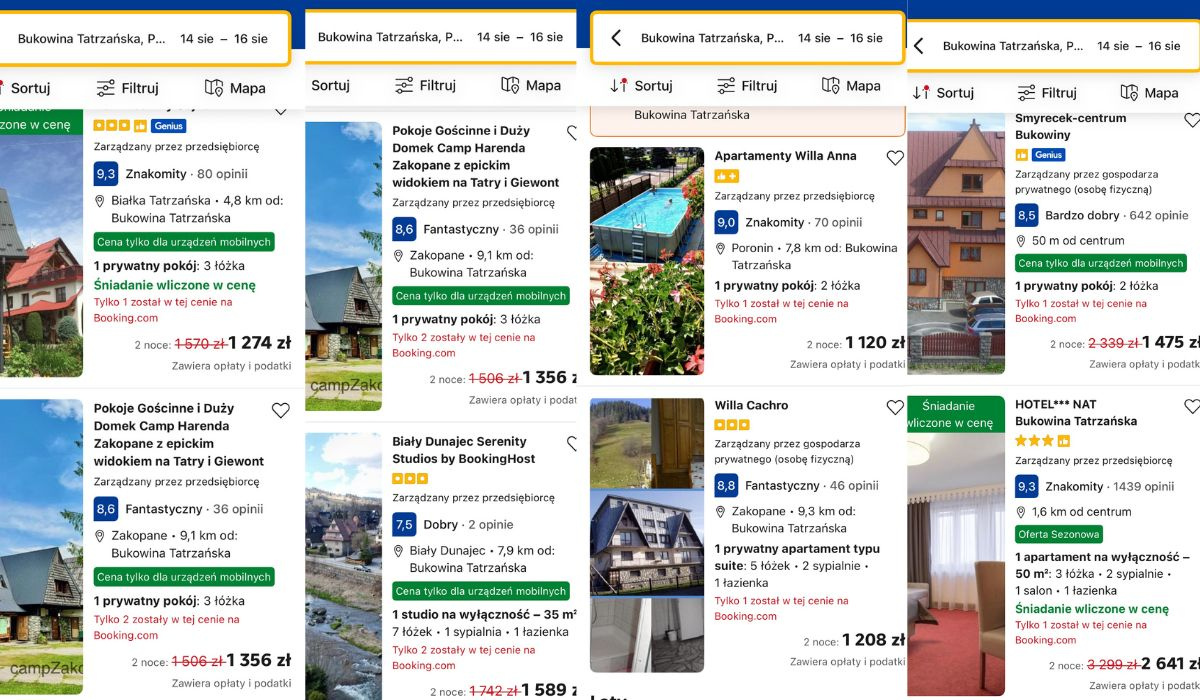Tap the back arrow beside the search in the third screenshot
Image resolution: width=1200 pixels, height=700 pixels.
[x=616, y=38]
